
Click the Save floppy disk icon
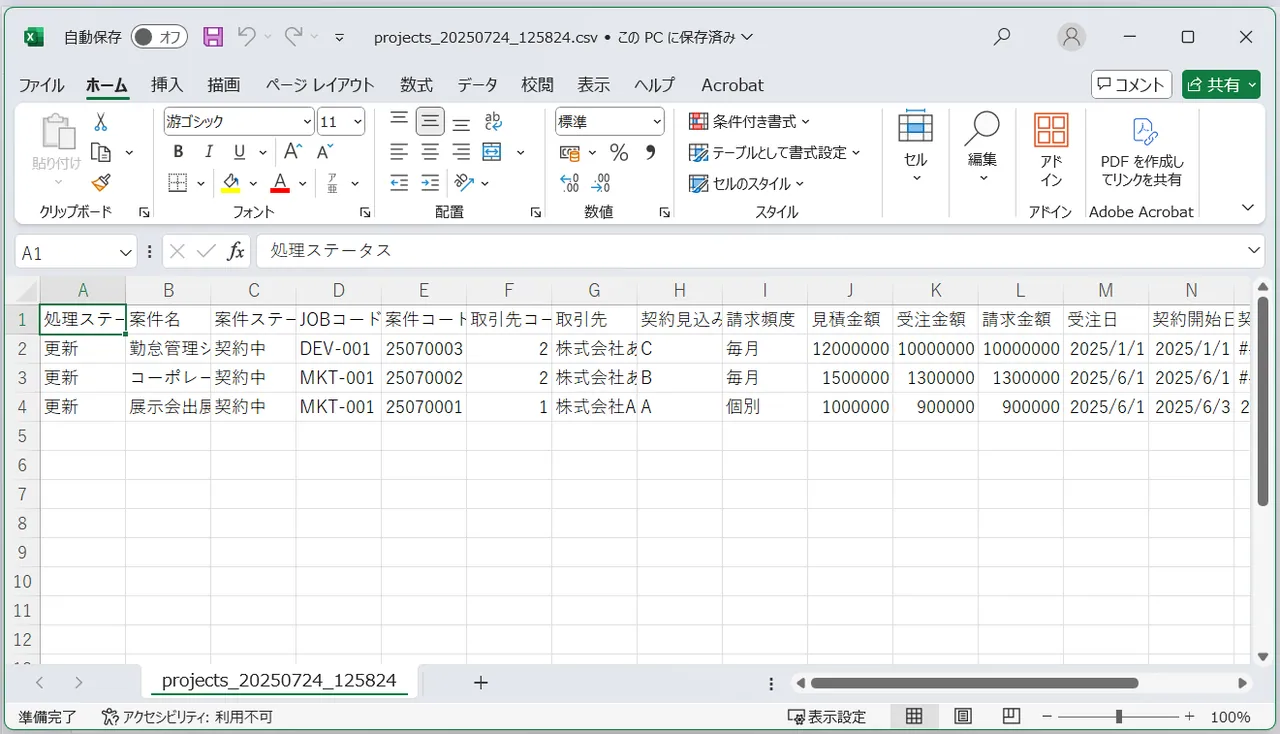coord(213,37)
